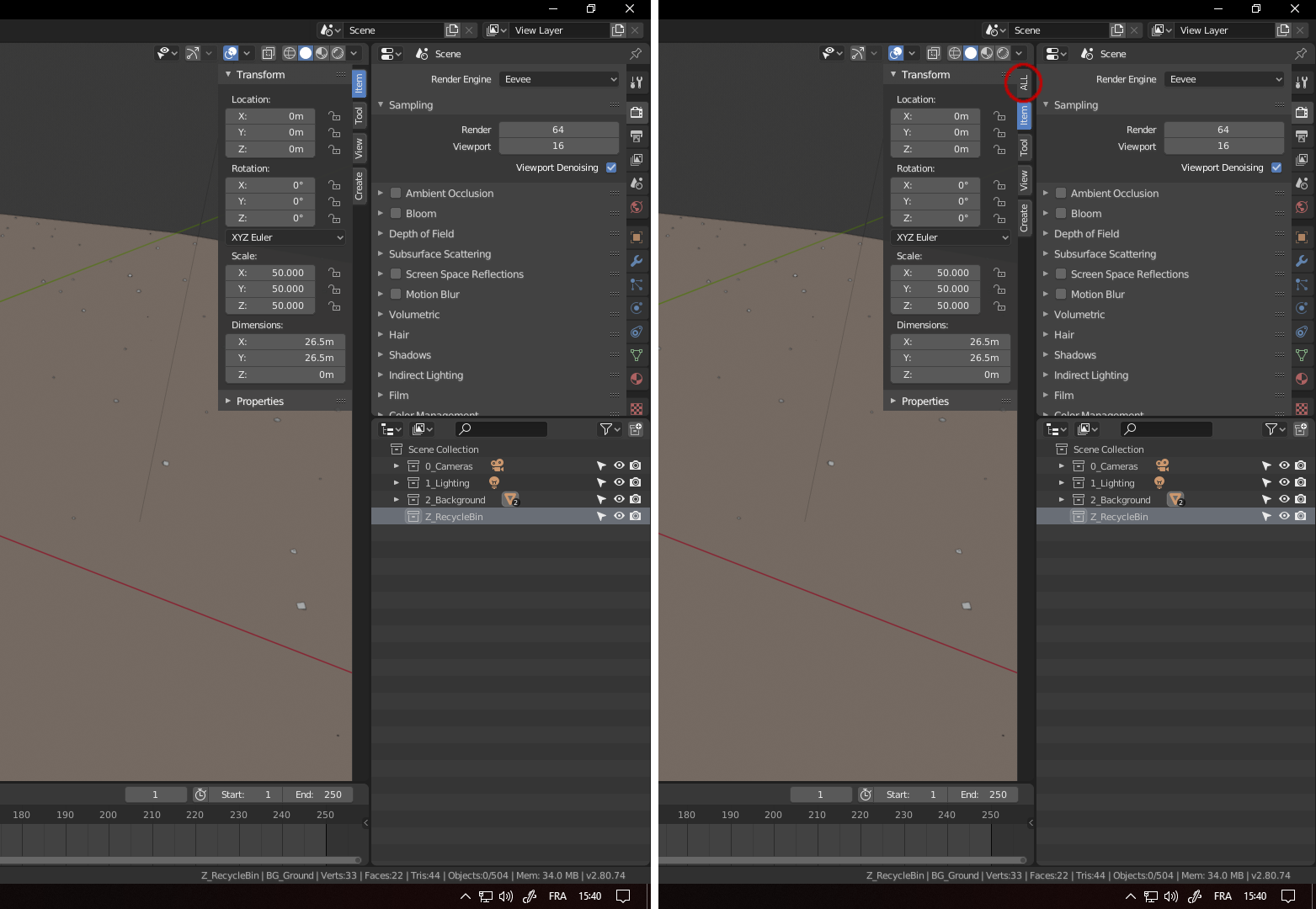Screen dimensions: 1316x909
Task: Switch to Item tab in right sidebar
Action: (x=1024, y=115)
